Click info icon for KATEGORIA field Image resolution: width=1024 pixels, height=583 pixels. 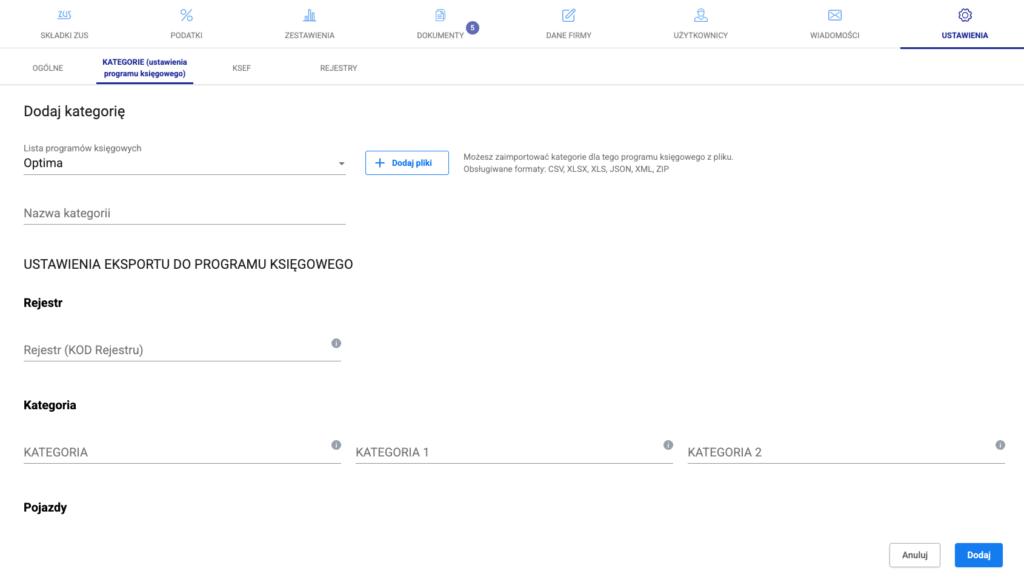(336, 445)
